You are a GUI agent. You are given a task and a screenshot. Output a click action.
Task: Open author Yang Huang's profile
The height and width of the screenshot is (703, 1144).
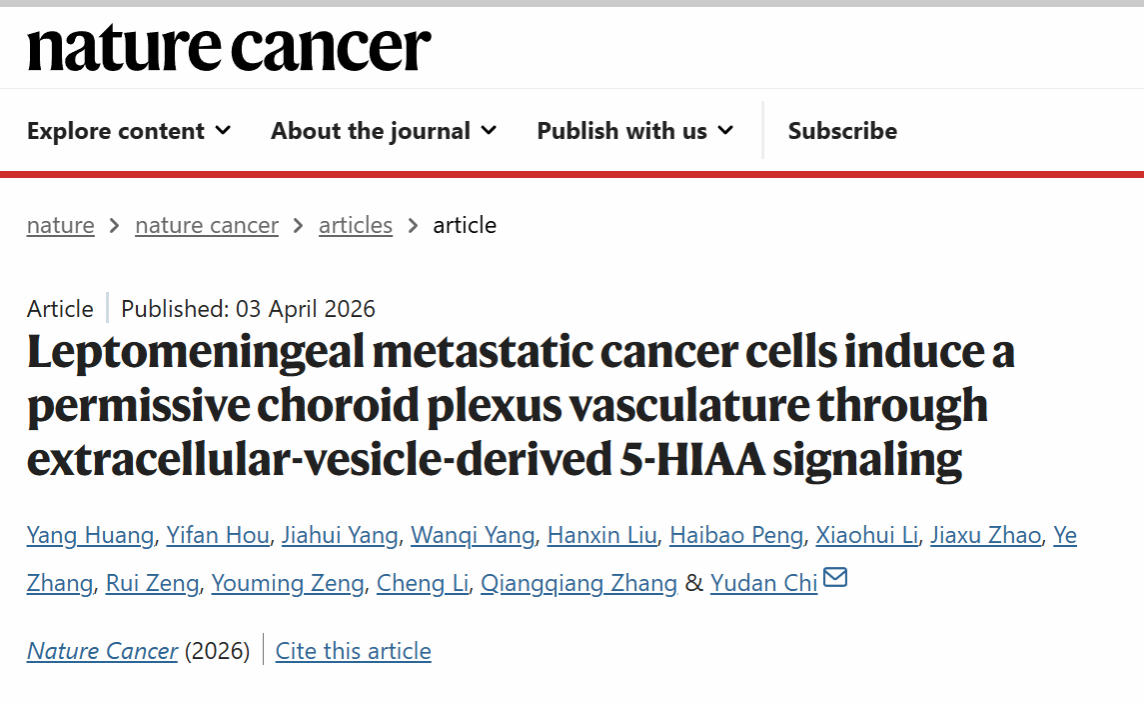click(x=90, y=536)
